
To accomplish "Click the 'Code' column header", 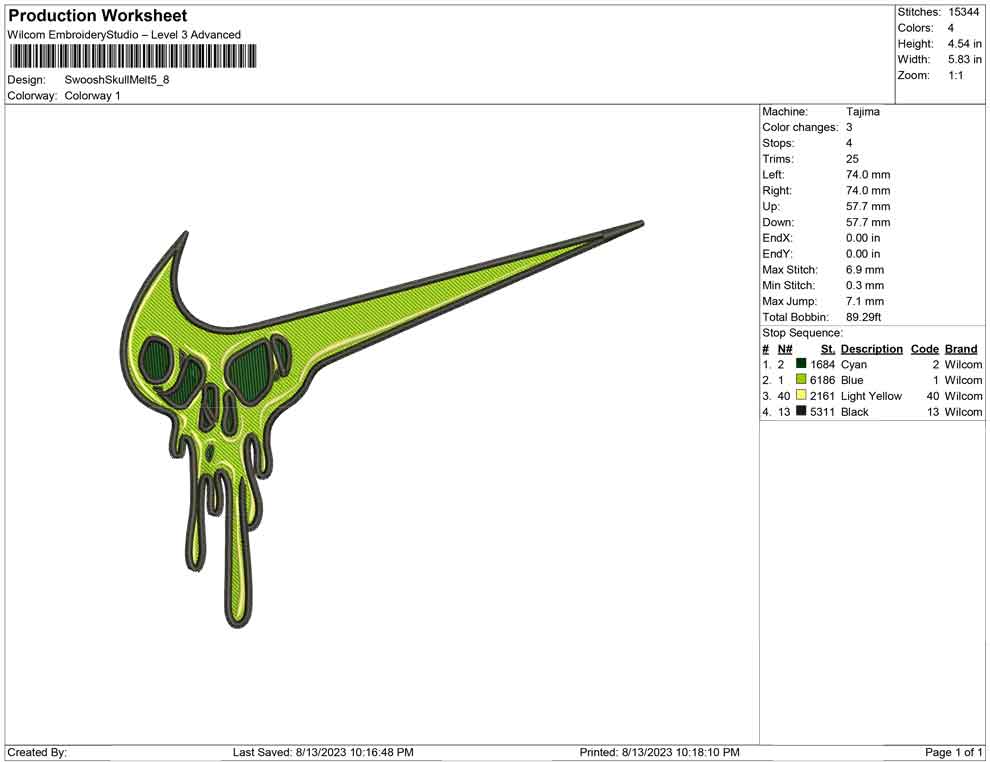I will point(925,349).
